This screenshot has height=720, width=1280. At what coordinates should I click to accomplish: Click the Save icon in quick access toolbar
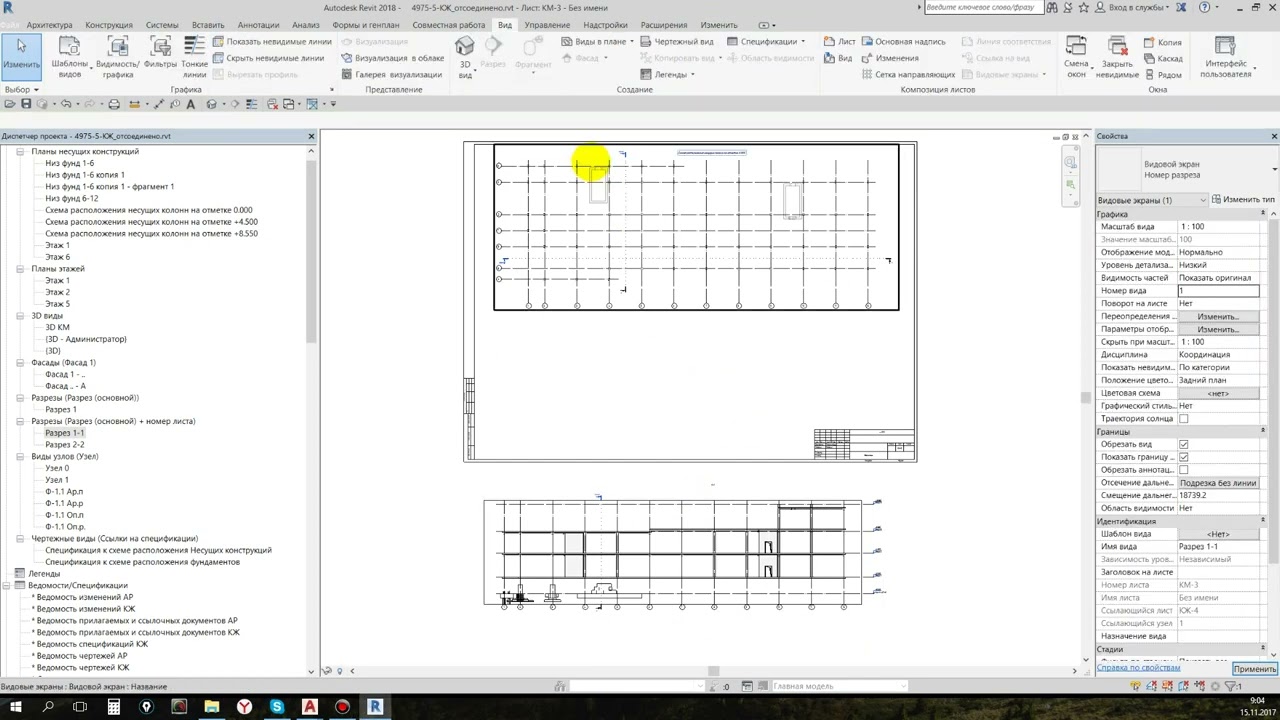(x=26, y=104)
